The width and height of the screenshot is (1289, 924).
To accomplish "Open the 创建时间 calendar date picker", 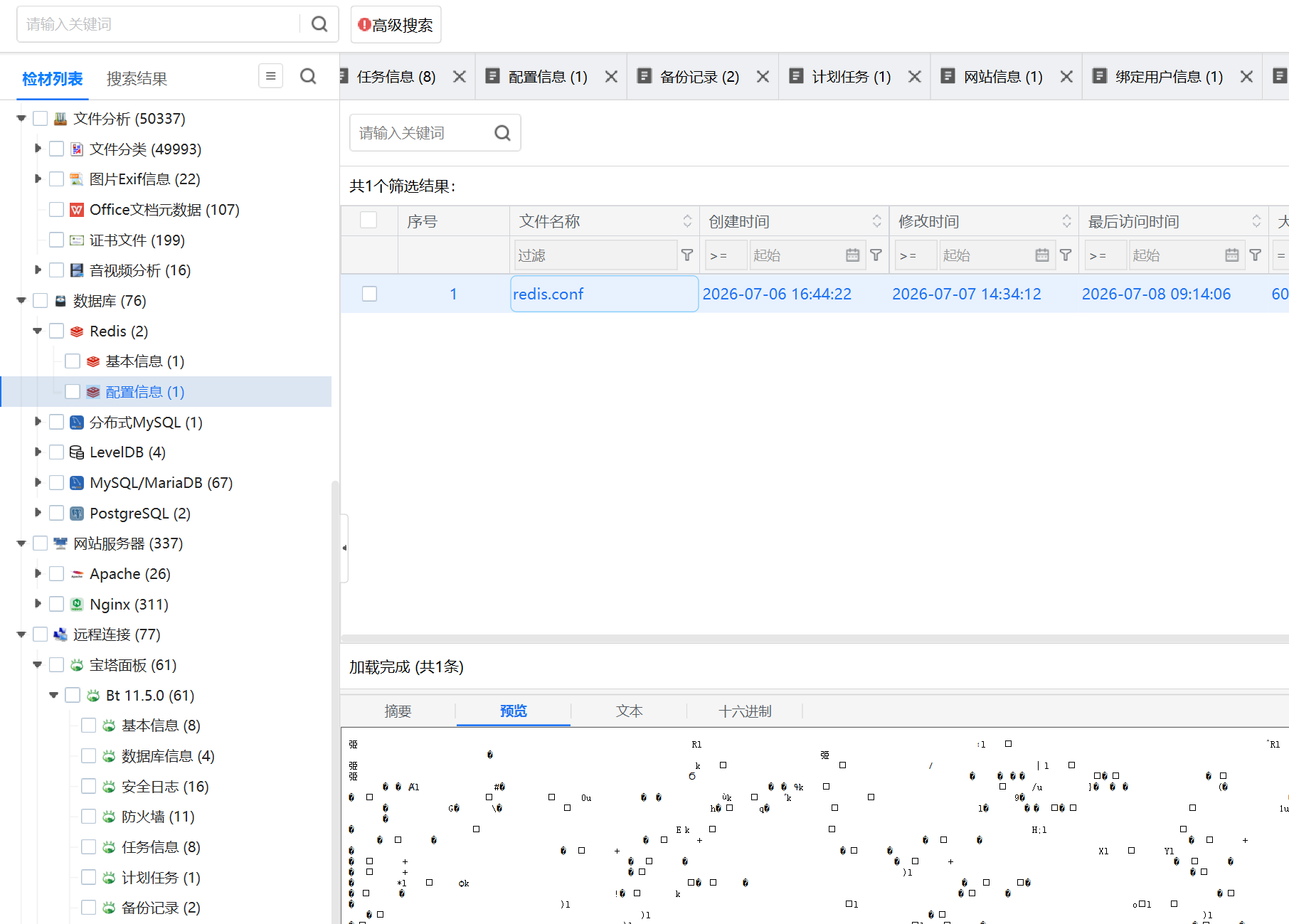I will pos(852,255).
